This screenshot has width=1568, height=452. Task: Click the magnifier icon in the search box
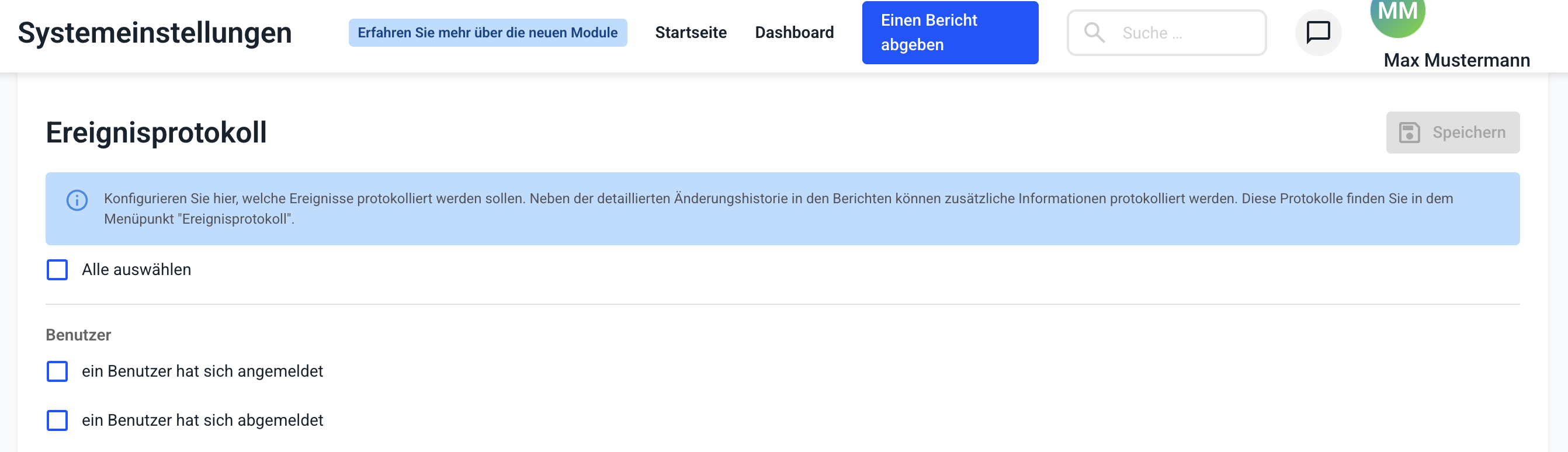click(1094, 33)
